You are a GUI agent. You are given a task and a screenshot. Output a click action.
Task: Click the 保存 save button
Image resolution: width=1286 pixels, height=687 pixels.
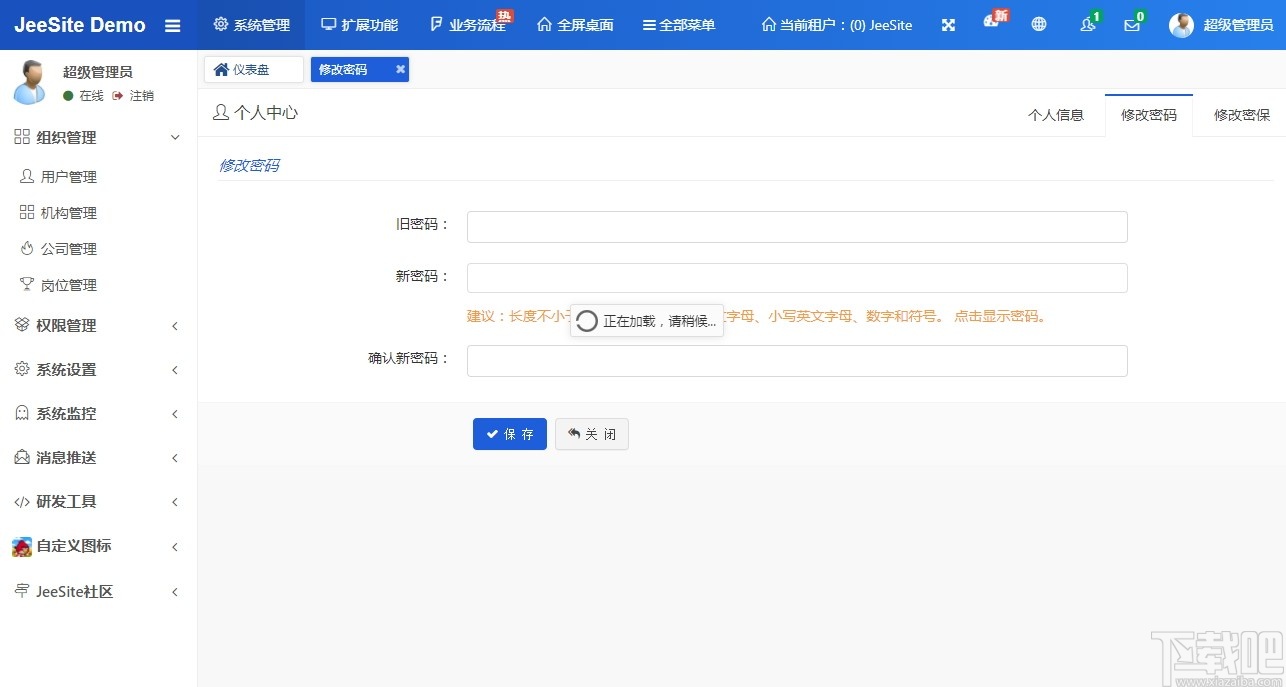point(509,434)
